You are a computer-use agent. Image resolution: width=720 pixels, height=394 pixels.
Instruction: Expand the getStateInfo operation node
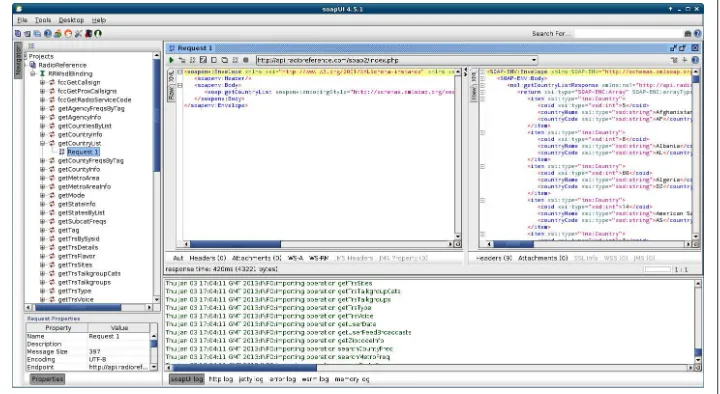pos(42,204)
